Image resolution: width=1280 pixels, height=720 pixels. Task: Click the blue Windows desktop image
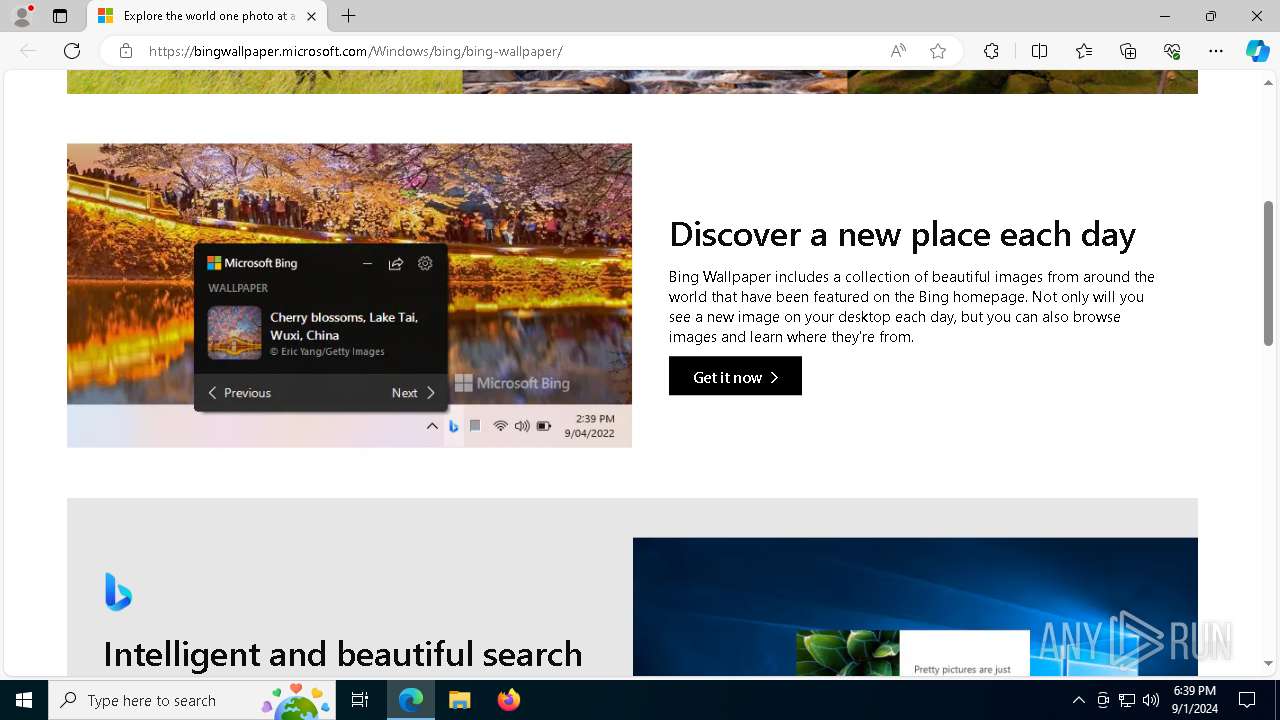[915, 607]
